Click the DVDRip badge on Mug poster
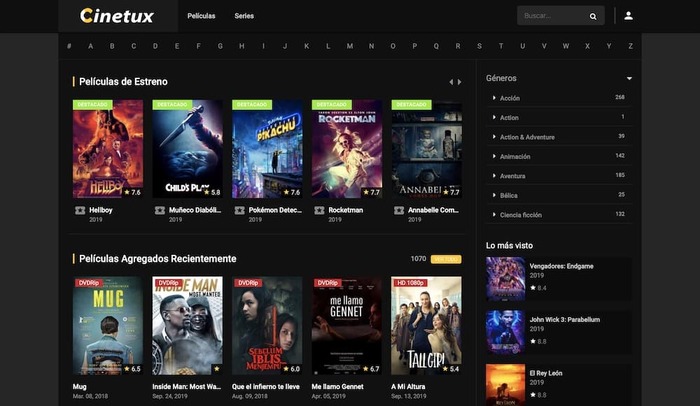Screen dimensions: 700x406 (89, 283)
